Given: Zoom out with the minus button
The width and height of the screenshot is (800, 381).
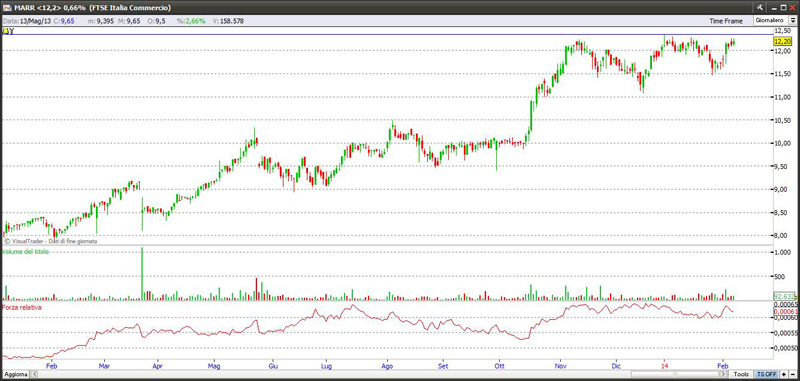Looking at the screenshot, I should click(792, 375).
